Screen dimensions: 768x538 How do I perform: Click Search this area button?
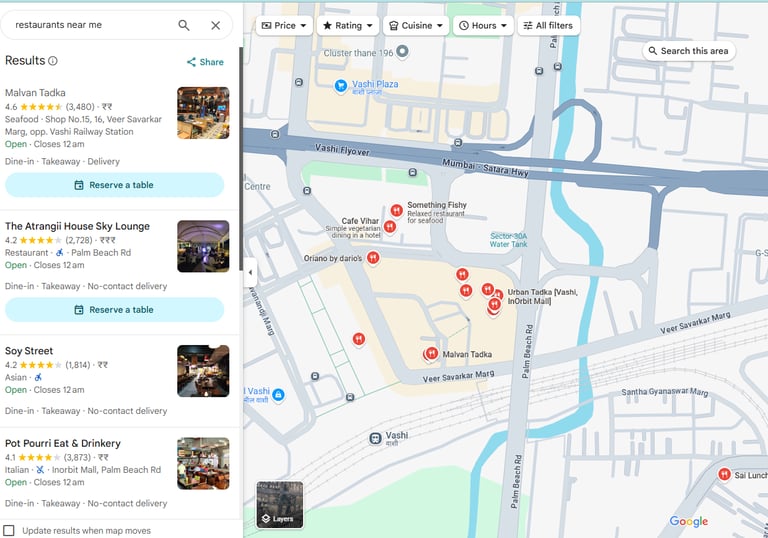point(689,51)
